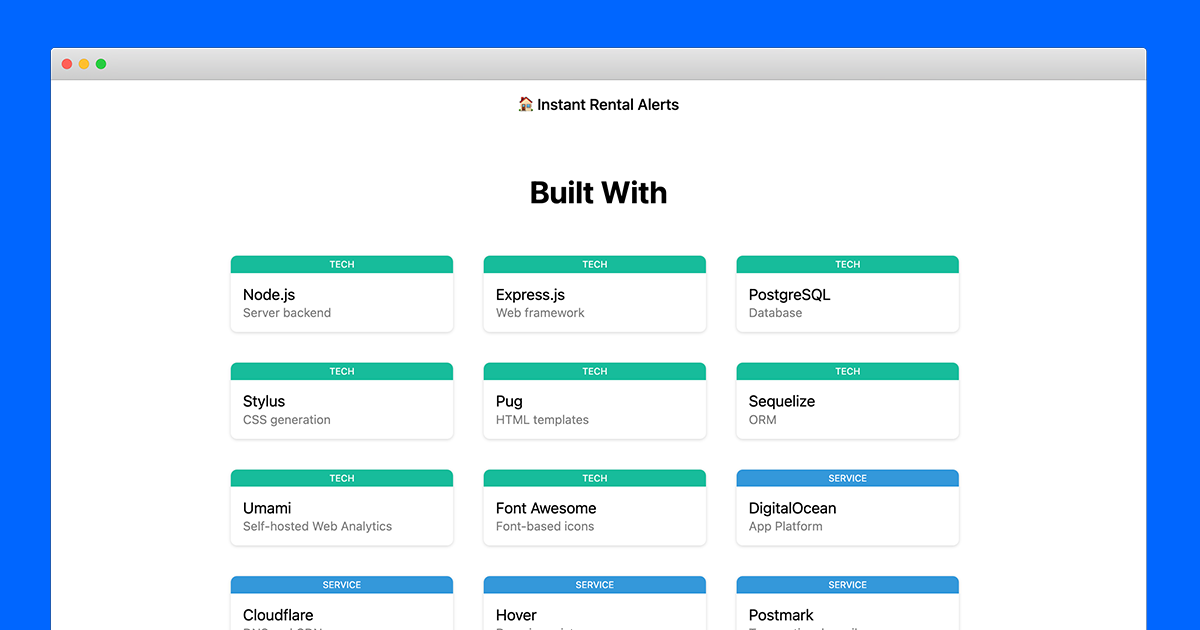
Task: Open the DigitalOcean card
Action: point(848,508)
